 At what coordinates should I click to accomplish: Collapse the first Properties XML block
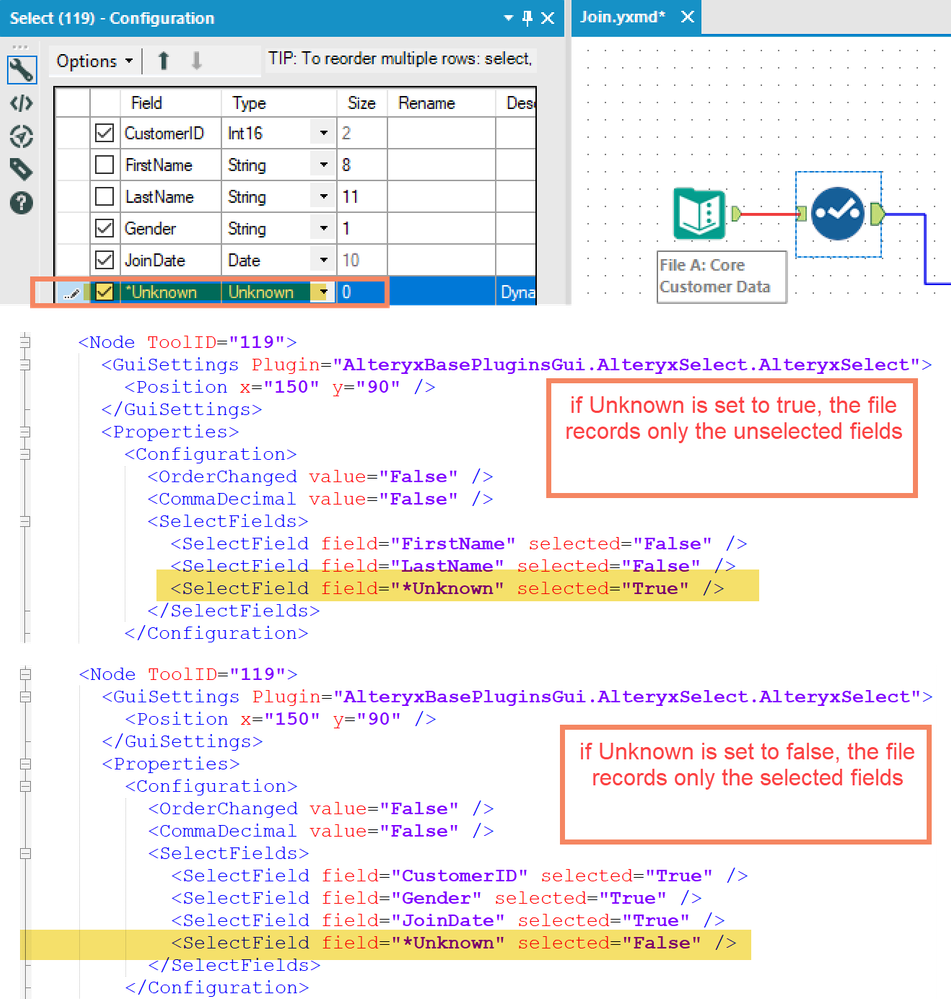coord(25,431)
